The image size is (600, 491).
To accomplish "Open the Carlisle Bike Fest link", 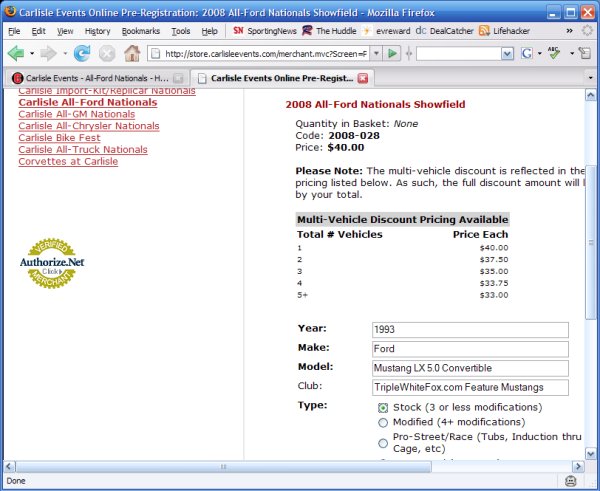I will (x=59, y=138).
